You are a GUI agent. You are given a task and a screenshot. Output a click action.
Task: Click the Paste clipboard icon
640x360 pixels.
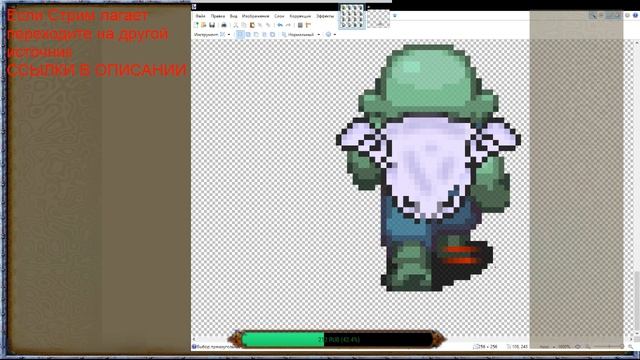[252, 25]
